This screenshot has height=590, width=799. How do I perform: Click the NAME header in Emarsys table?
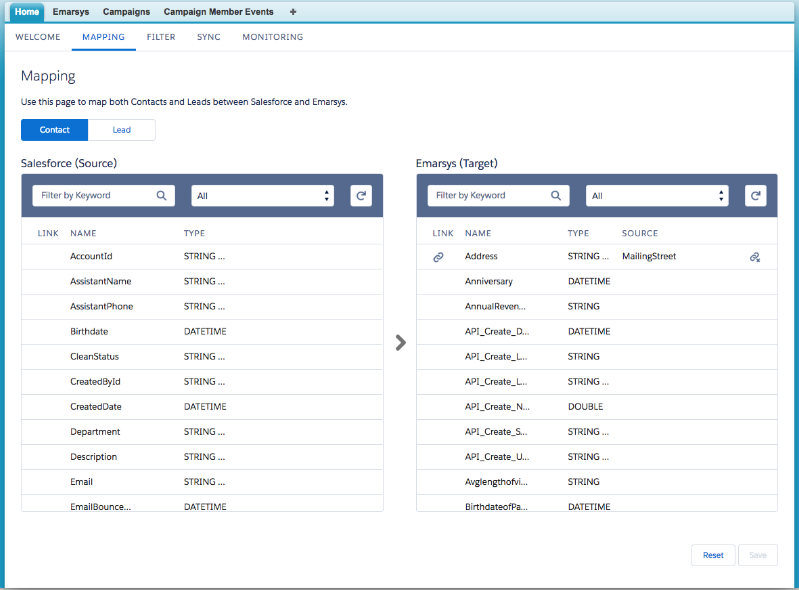click(478, 233)
